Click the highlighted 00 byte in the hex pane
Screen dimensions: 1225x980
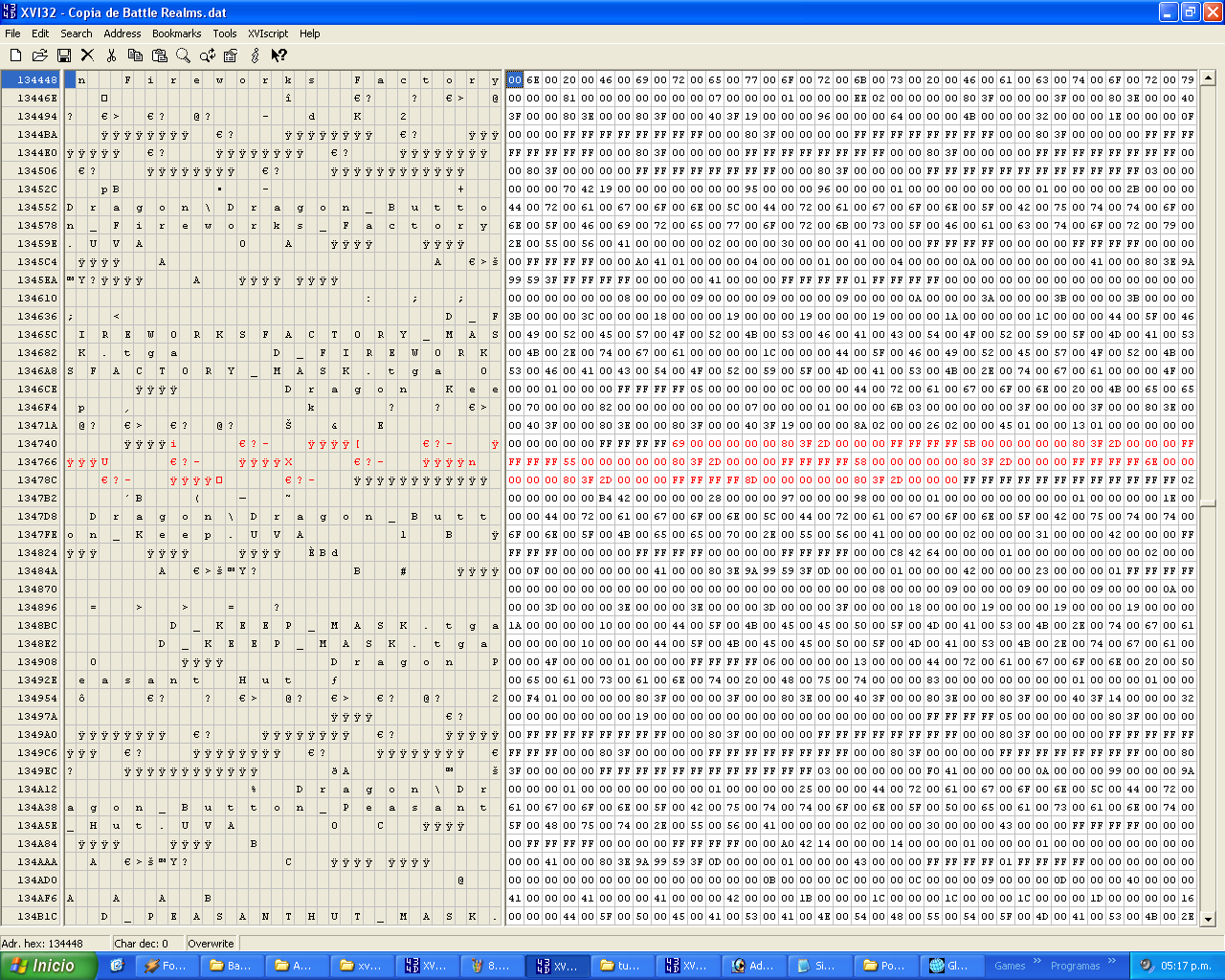coord(515,80)
